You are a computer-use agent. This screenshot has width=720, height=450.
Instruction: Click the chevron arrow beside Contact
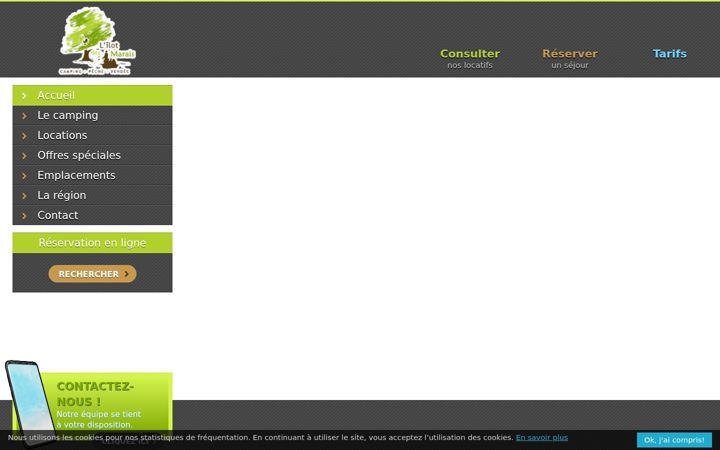tap(24, 215)
